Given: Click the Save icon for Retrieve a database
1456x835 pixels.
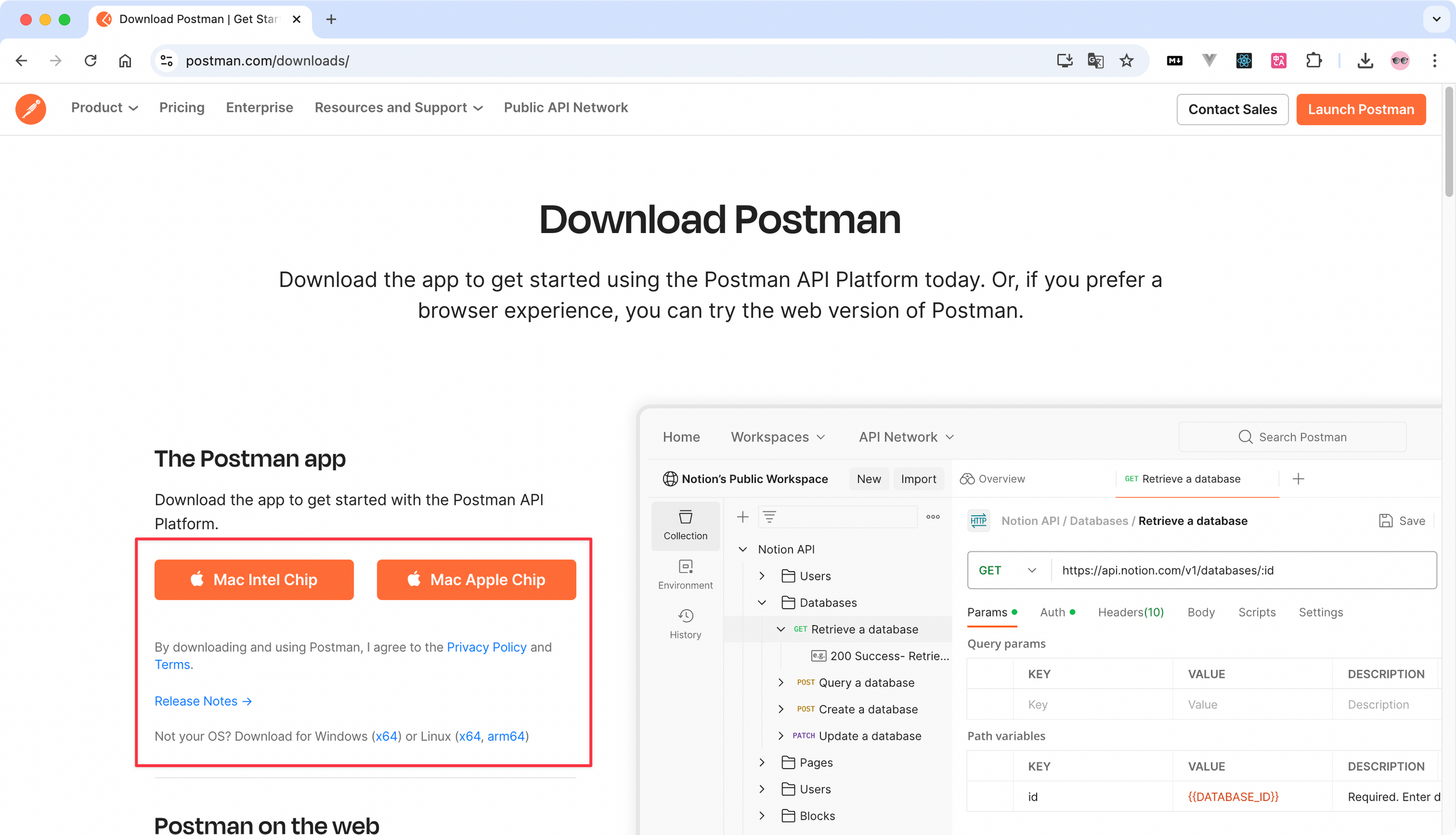Looking at the screenshot, I should tap(1386, 521).
